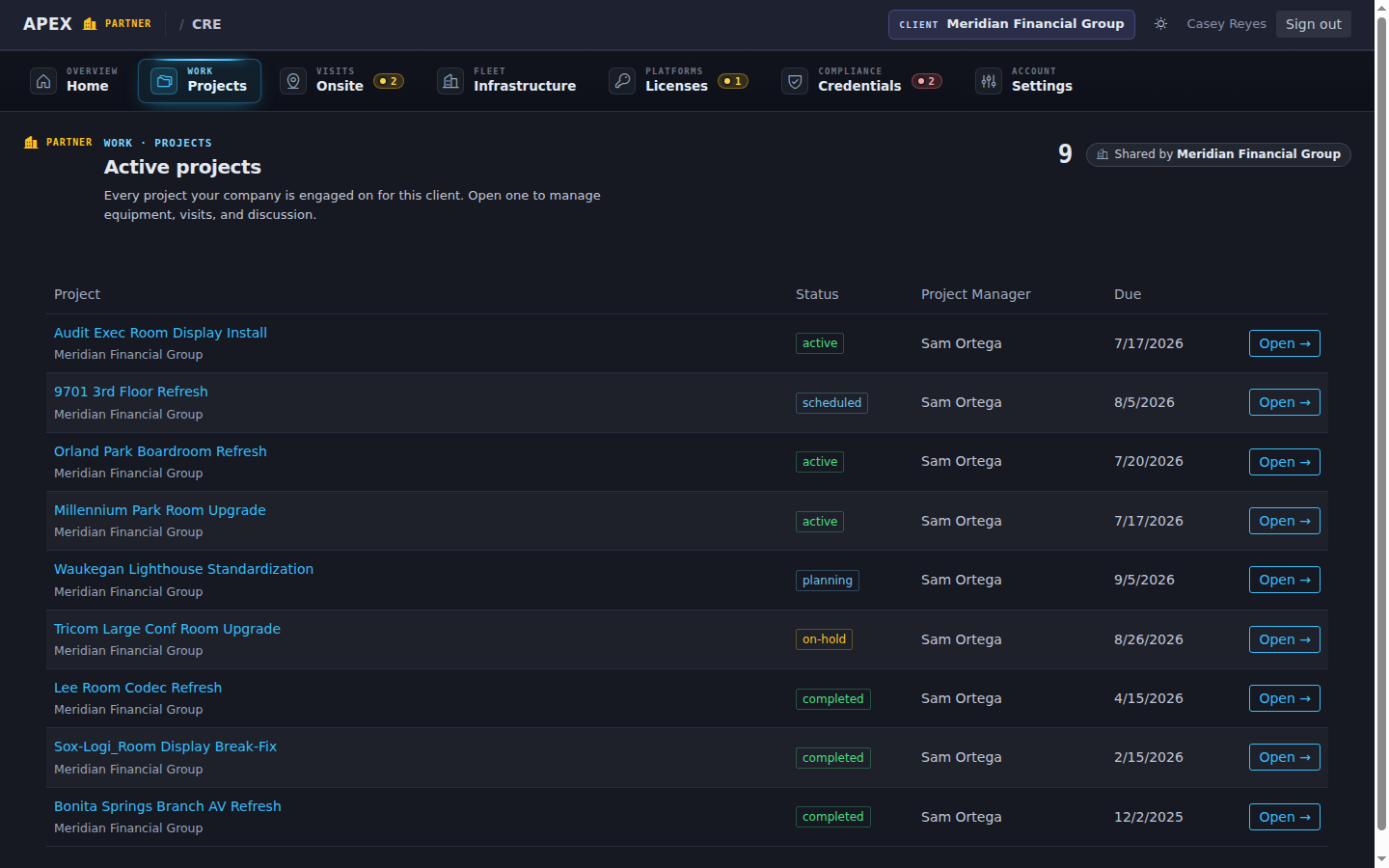Open 9701 3rd Floor Refresh project link
Image resolution: width=1389 pixels, height=868 pixels.
(x=131, y=392)
